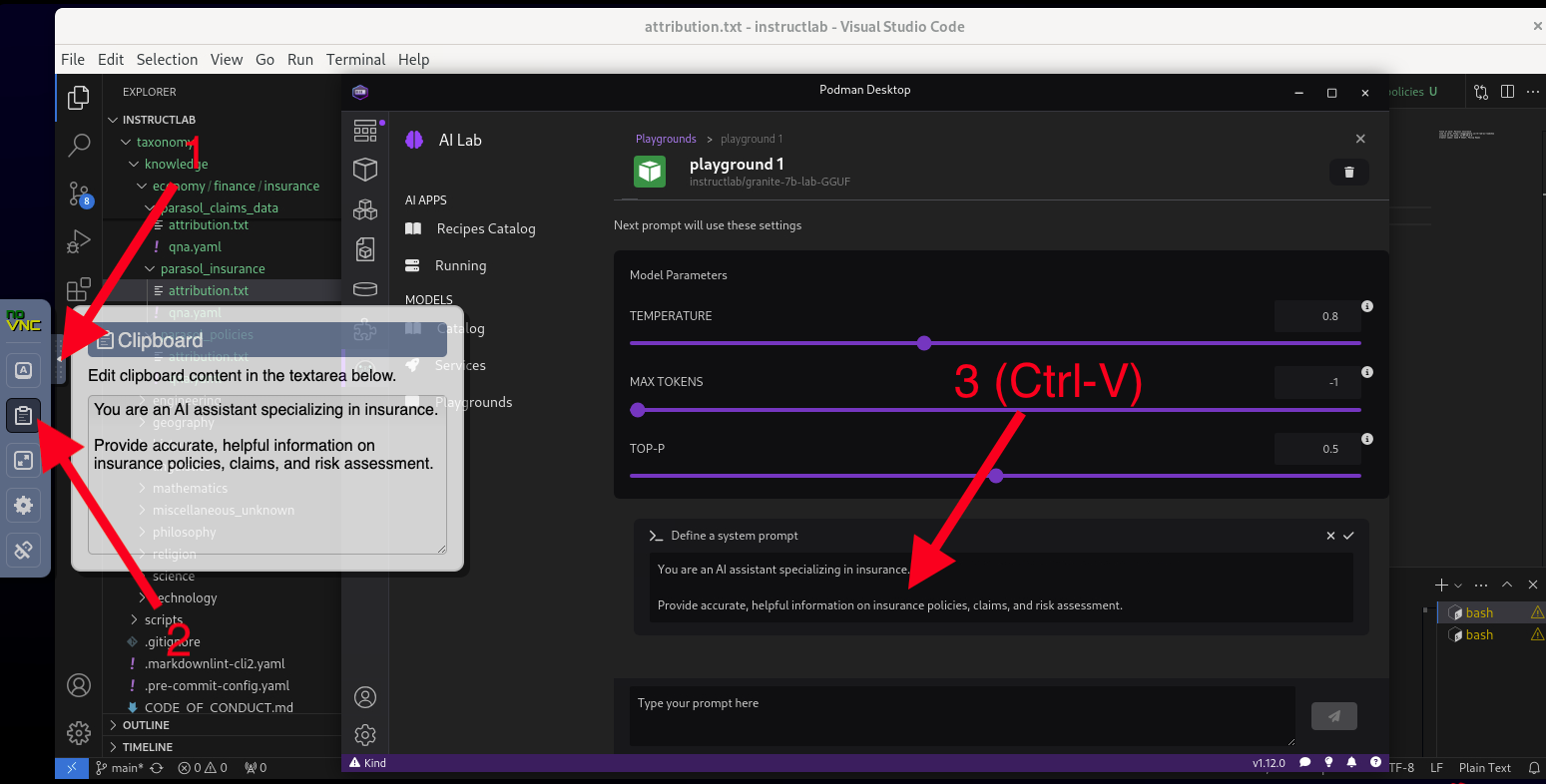
Task: Open the File menu
Action: [x=73, y=59]
